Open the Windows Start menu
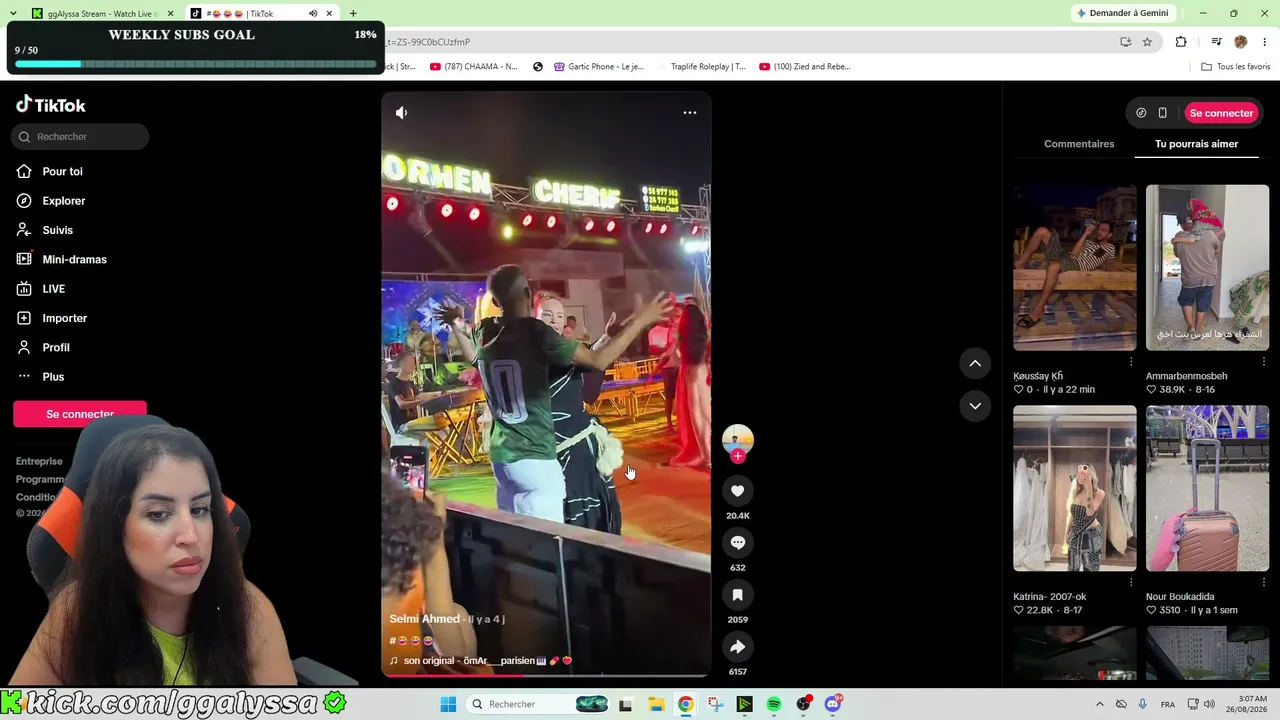 coord(448,704)
